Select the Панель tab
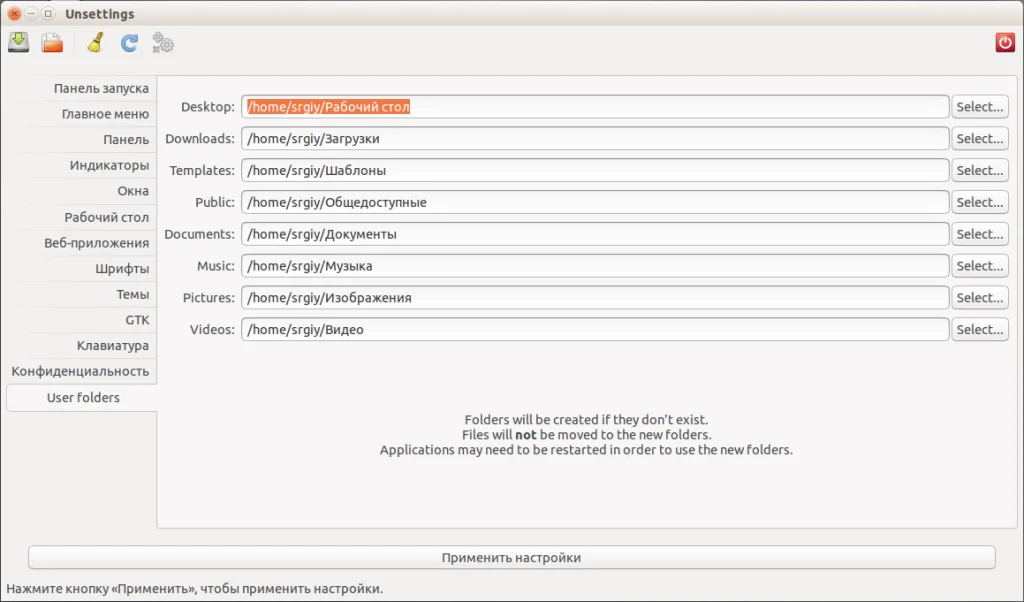The height and width of the screenshot is (602, 1024). 91,139
